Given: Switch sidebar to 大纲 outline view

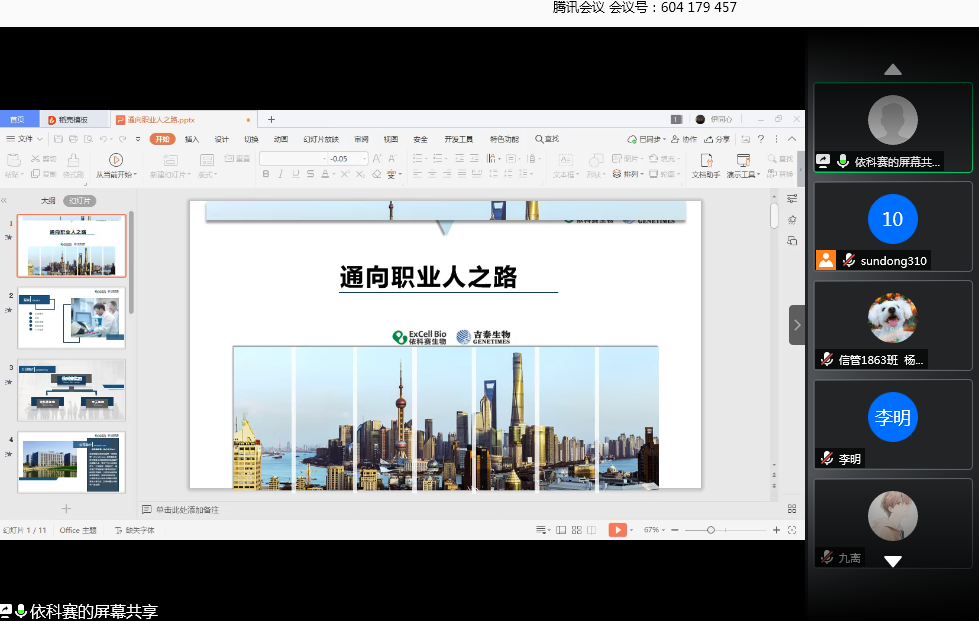Looking at the screenshot, I should (x=48, y=201).
